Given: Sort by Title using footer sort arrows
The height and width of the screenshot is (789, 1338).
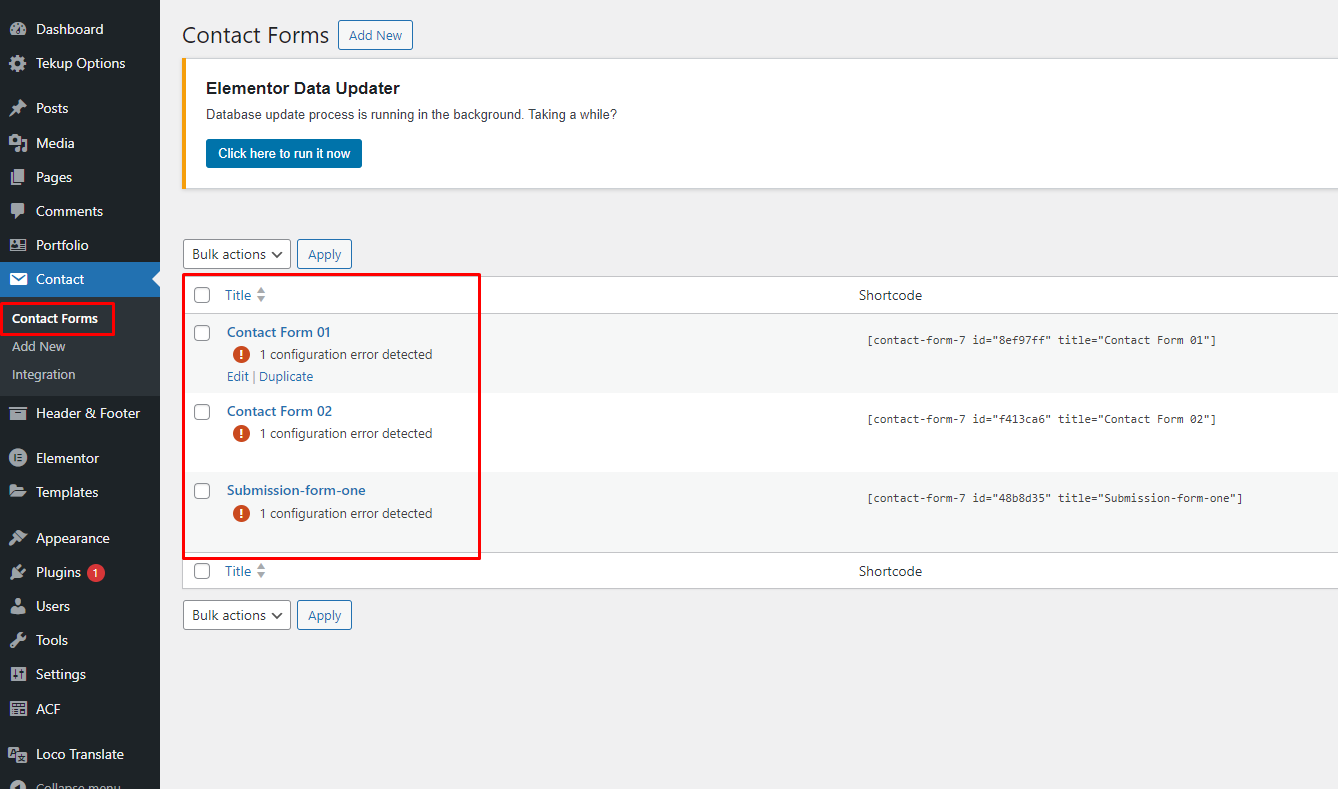Looking at the screenshot, I should 261,571.
